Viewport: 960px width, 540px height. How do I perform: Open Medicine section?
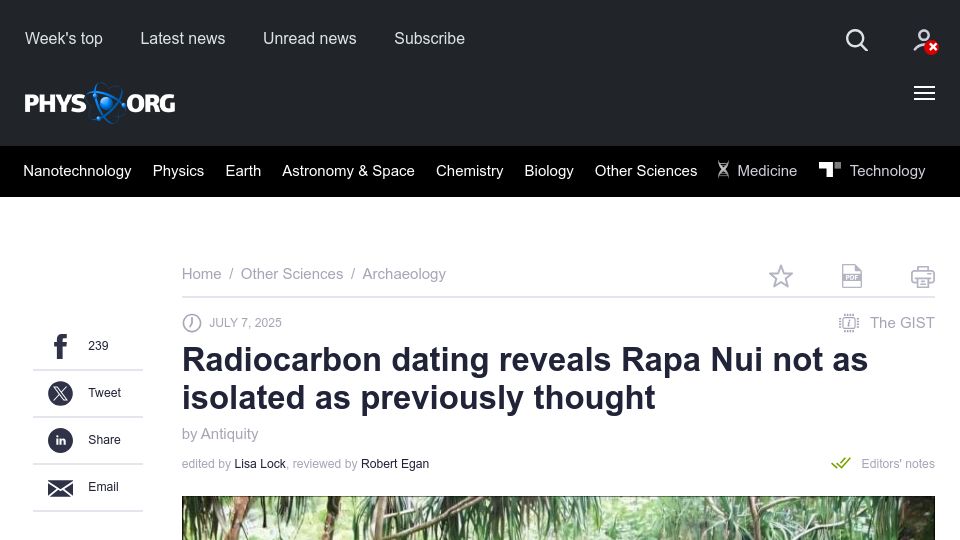pyautogui.click(x=767, y=171)
